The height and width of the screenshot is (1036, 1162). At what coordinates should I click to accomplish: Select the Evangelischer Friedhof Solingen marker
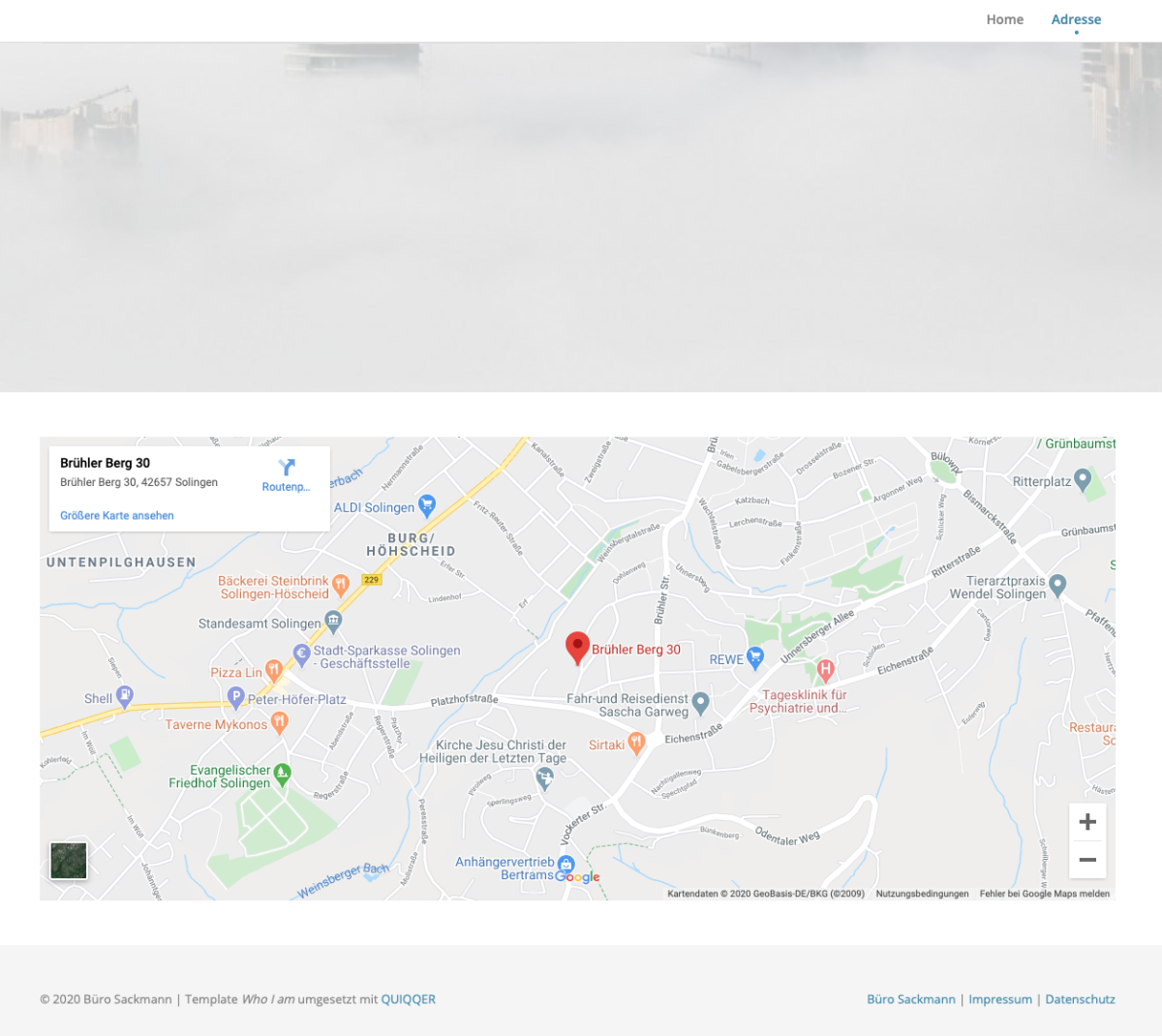point(283,774)
